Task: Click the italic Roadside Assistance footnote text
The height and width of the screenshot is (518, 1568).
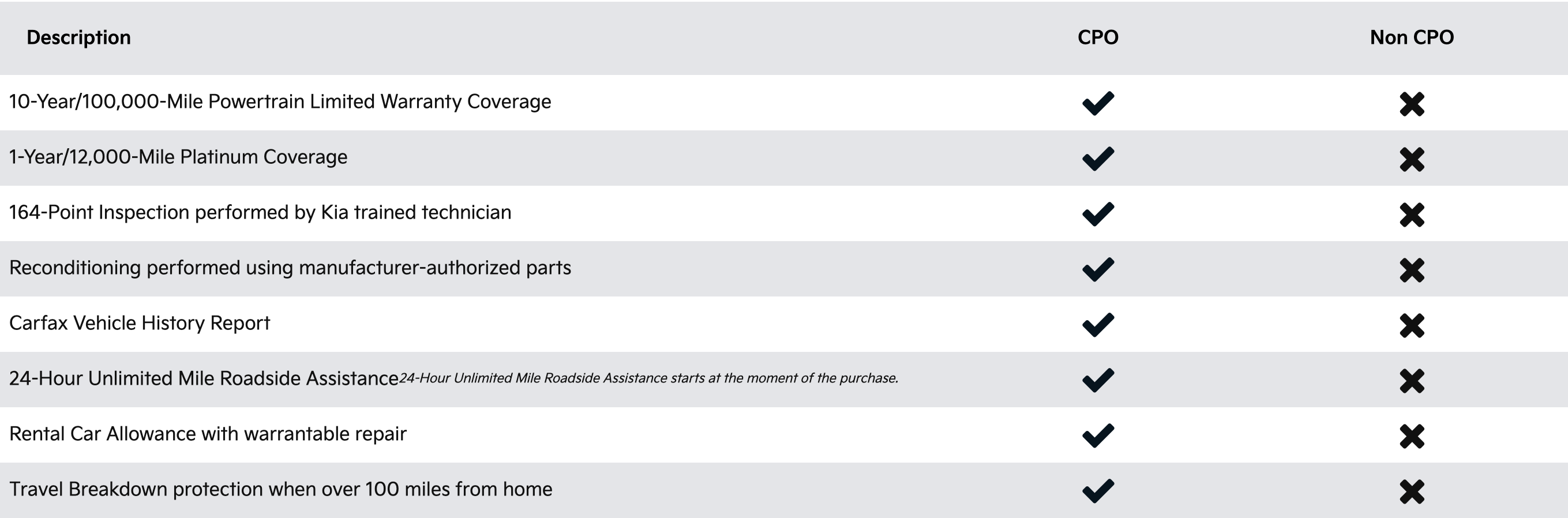Action: click(x=648, y=378)
